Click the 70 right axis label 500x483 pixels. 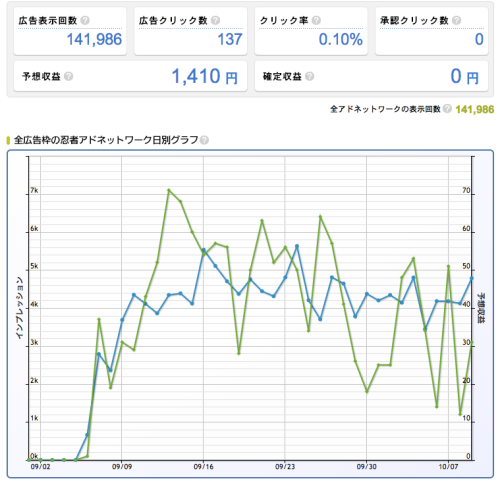[x=466, y=190]
